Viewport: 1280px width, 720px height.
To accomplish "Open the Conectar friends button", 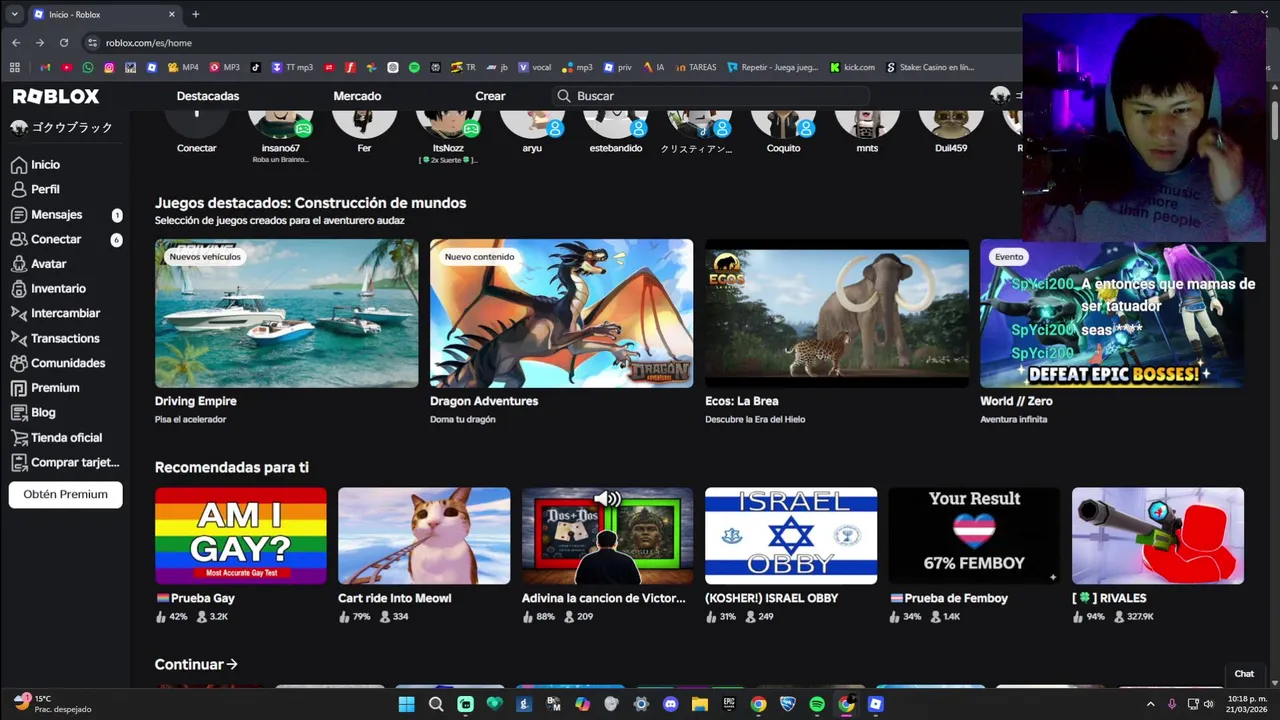I will coord(197,132).
